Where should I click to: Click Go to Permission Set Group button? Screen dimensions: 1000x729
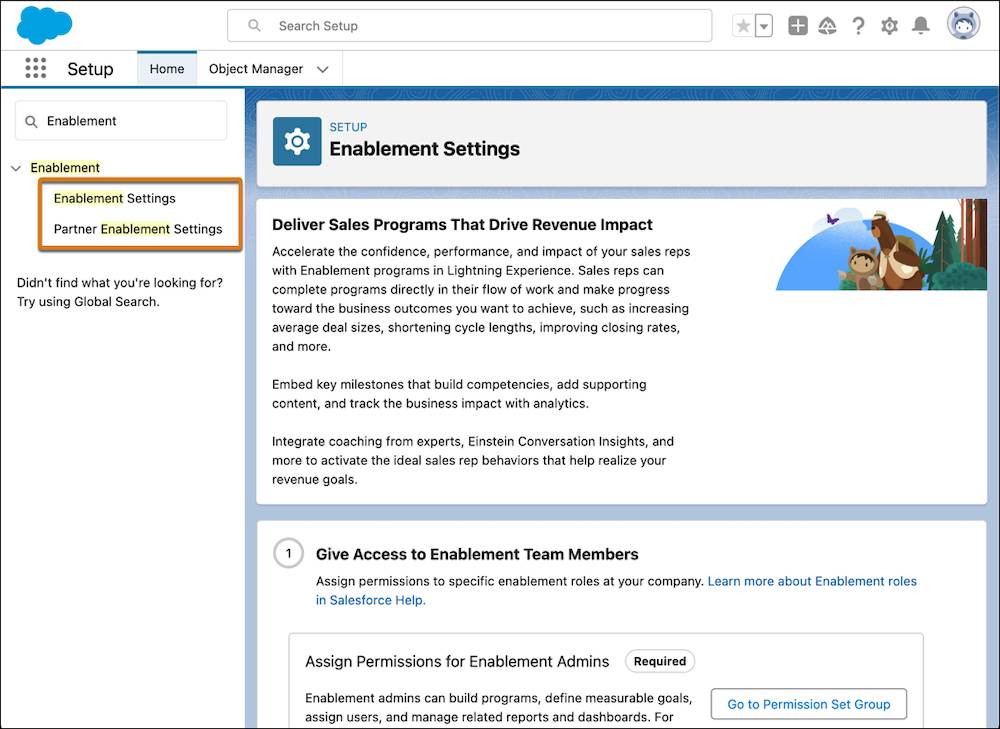[x=809, y=704]
